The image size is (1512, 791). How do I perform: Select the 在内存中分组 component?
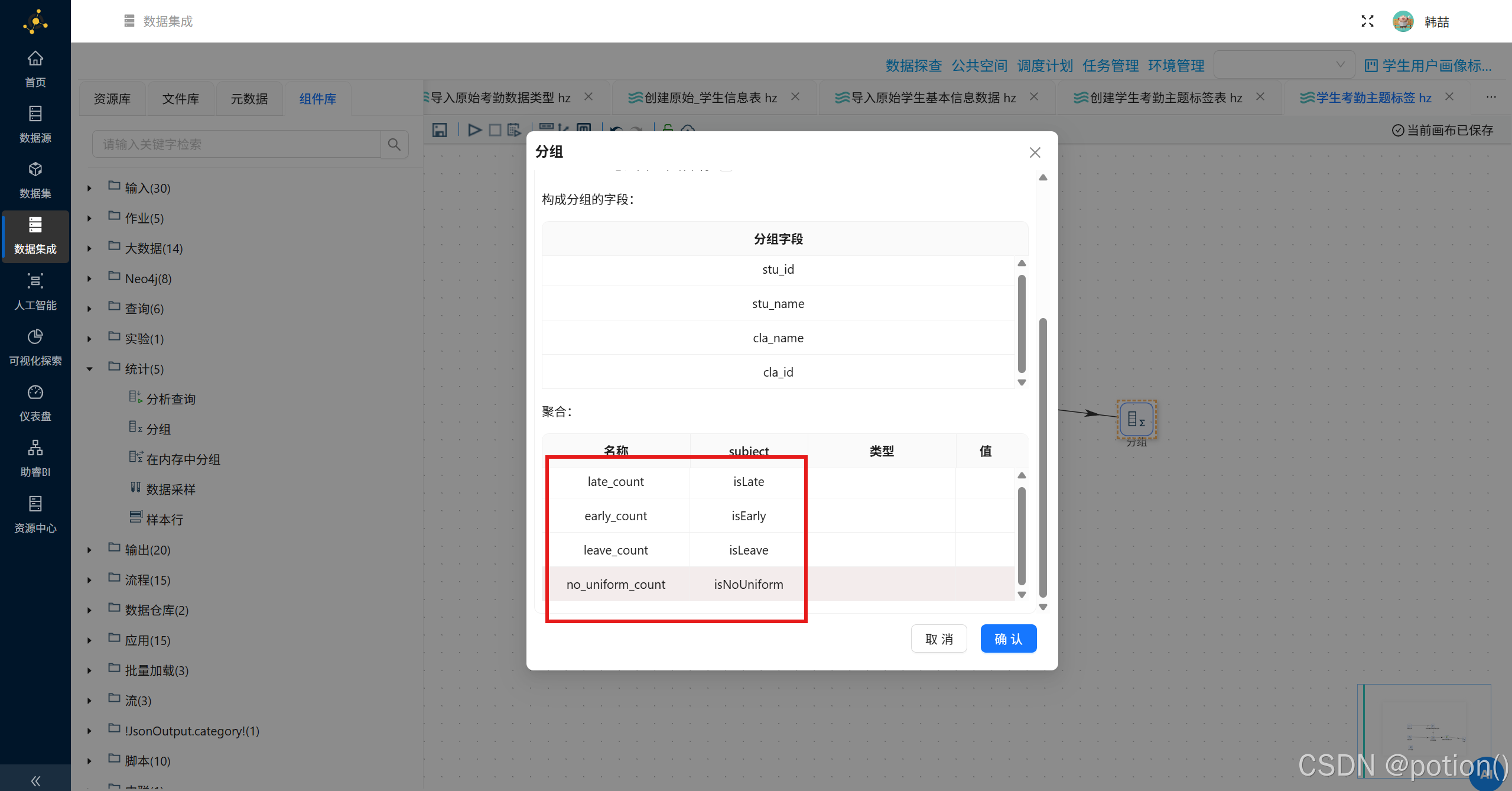(x=174, y=459)
